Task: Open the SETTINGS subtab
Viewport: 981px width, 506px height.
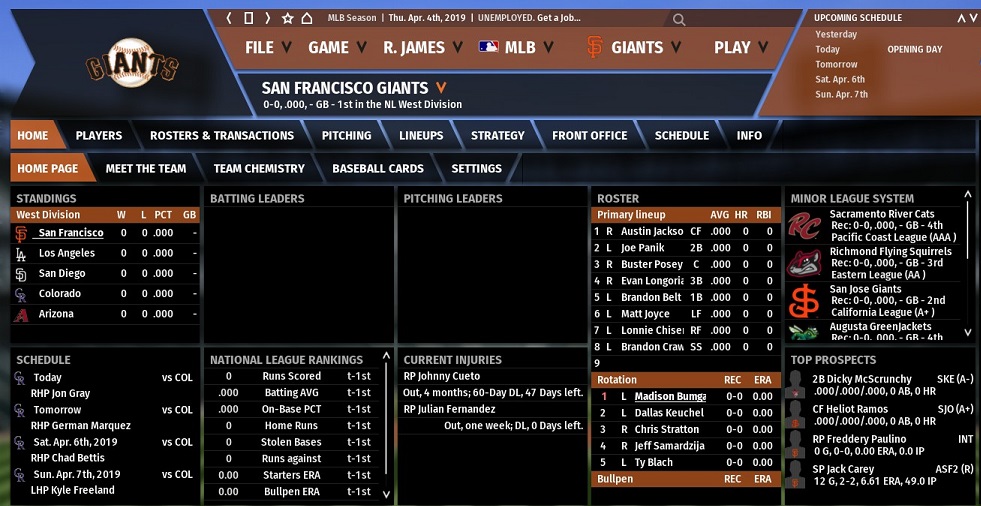Action: tap(476, 168)
